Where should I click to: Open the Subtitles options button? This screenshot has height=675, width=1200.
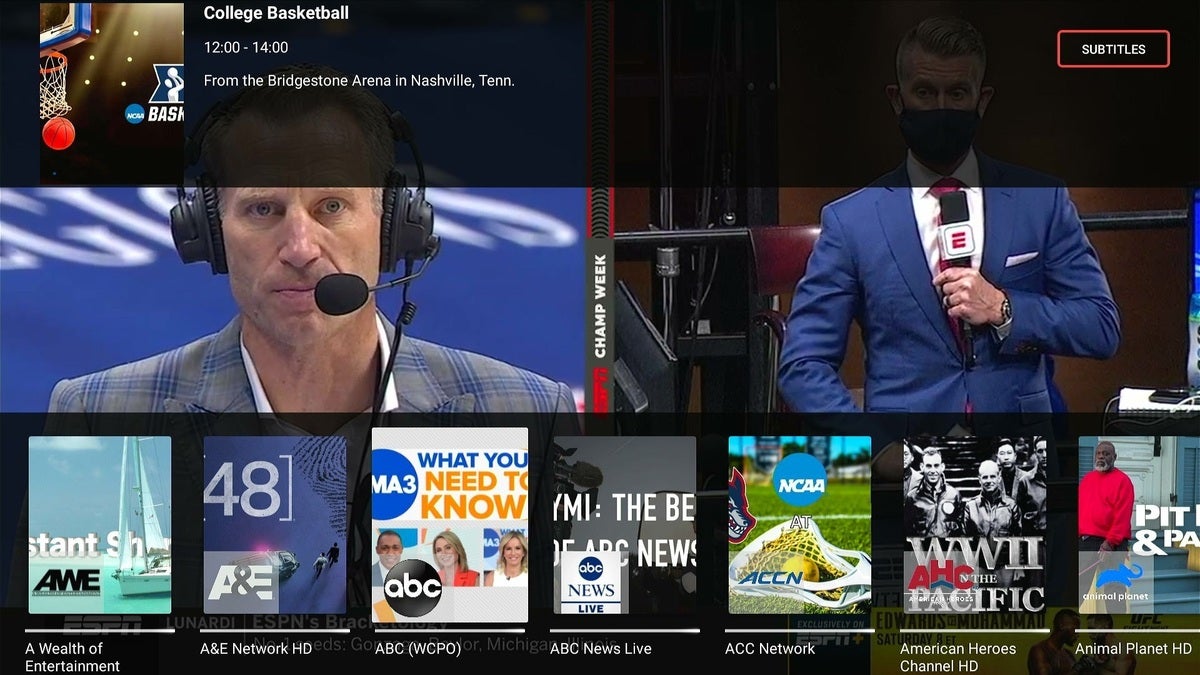tap(1113, 49)
